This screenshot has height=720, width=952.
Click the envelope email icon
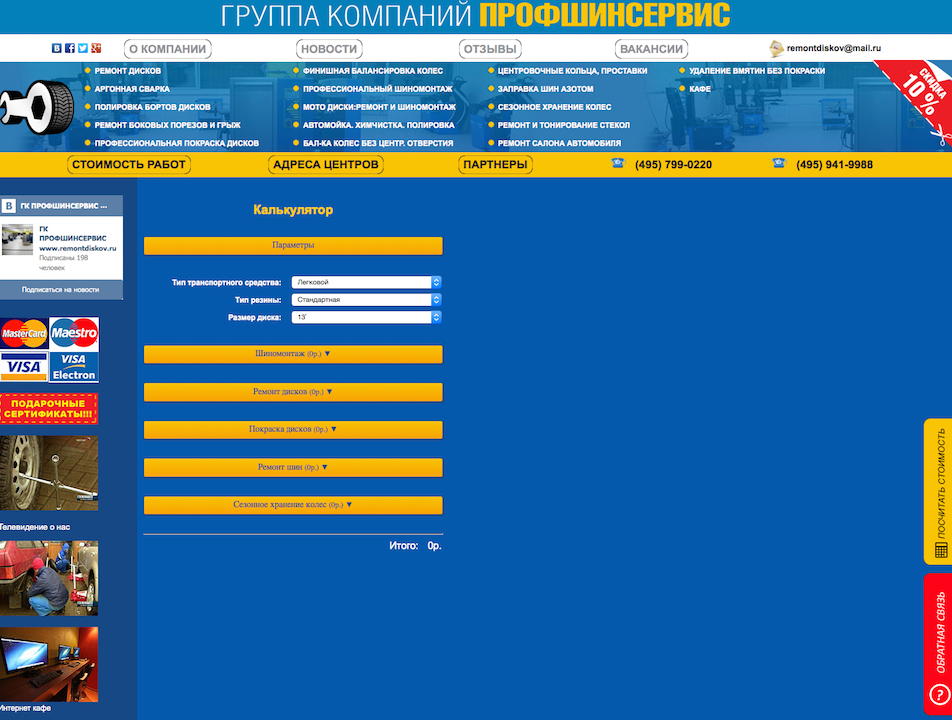(x=776, y=48)
